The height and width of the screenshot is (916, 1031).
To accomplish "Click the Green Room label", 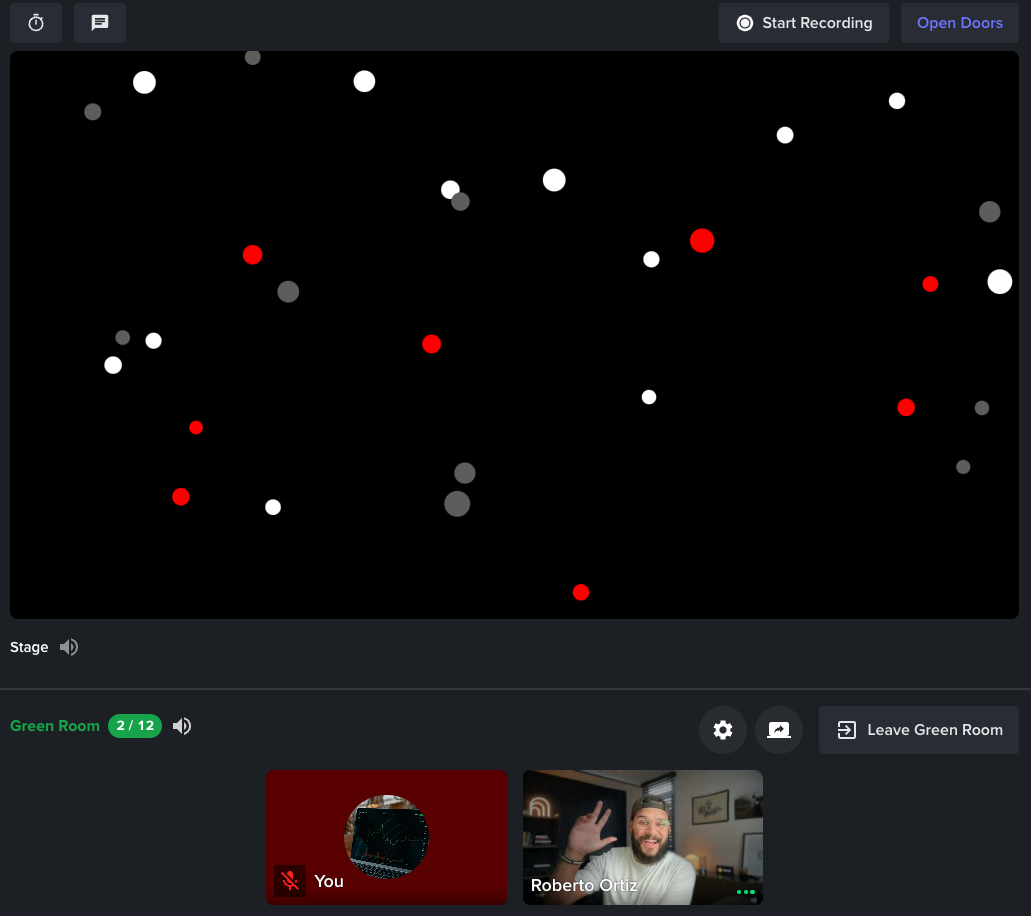I will pyautogui.click(x=55, y=726).
